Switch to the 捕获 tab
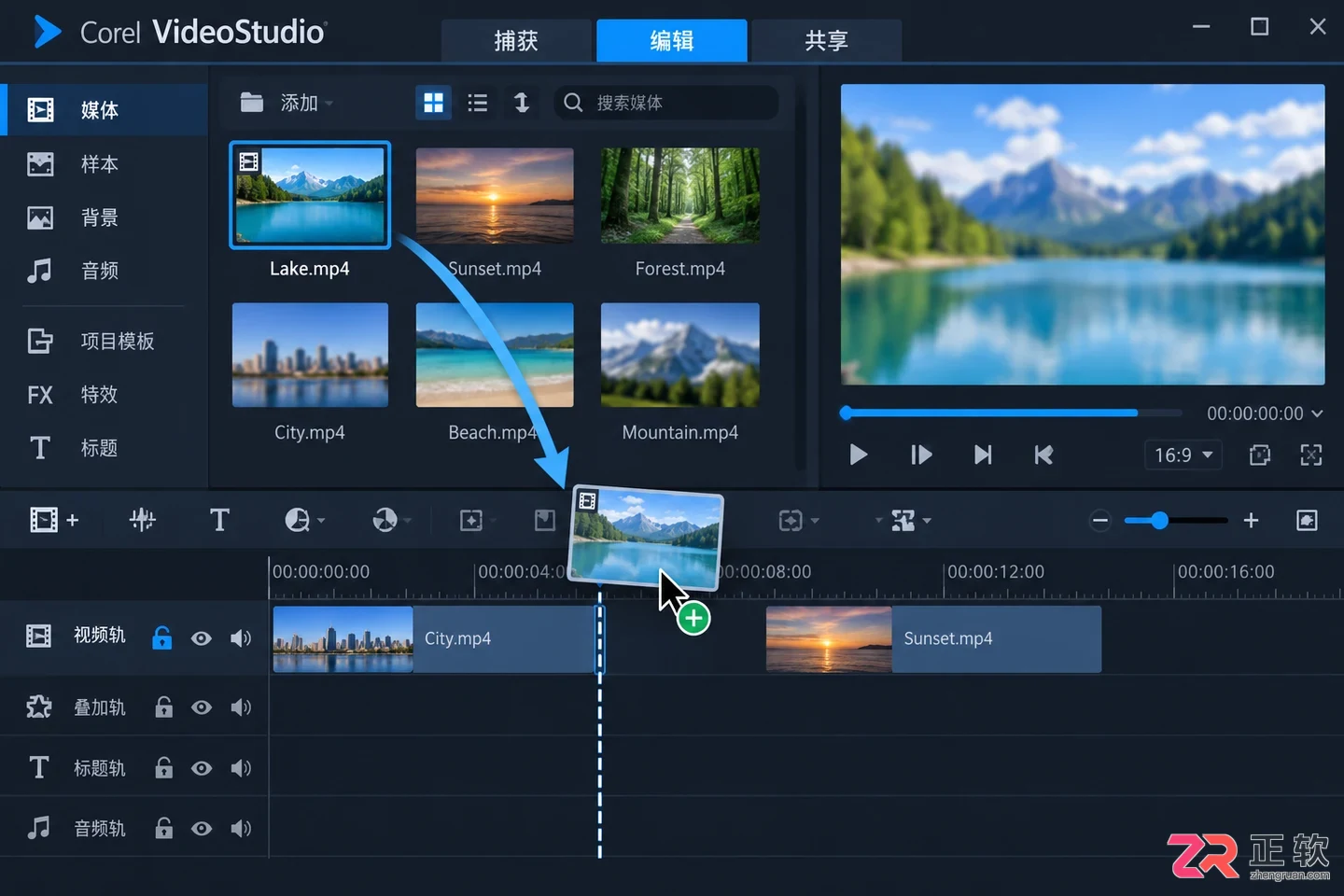Screen dimensions: 1344x896 [516, 40]
